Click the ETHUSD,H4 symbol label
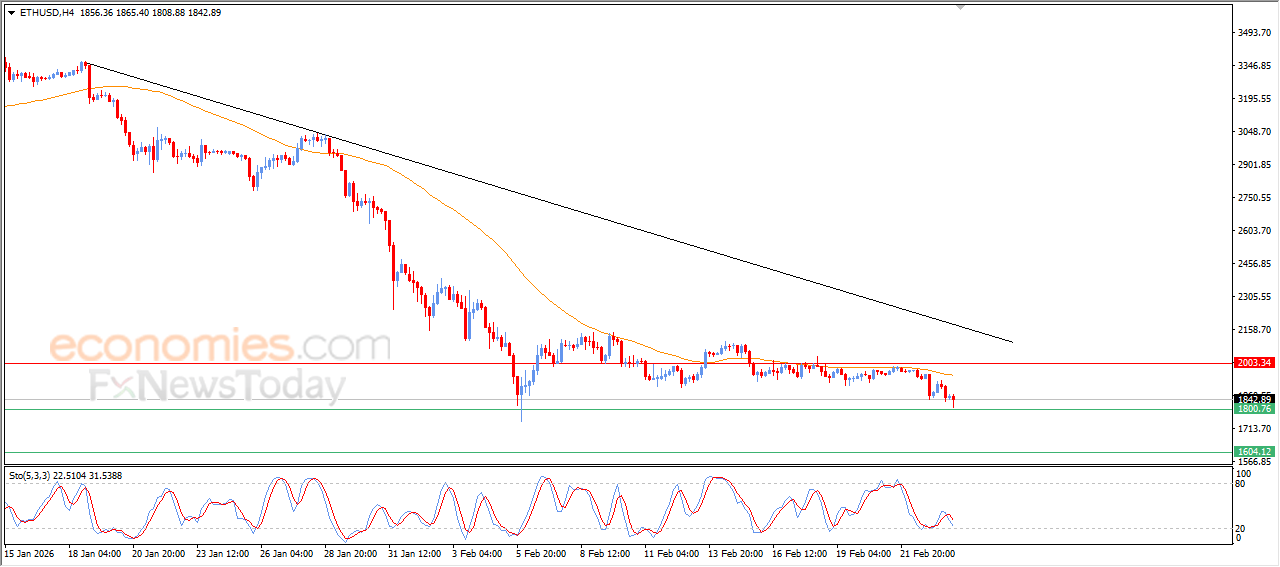Screen dimensions: 1280x567 pyautogui.click(x=46, y=13)
